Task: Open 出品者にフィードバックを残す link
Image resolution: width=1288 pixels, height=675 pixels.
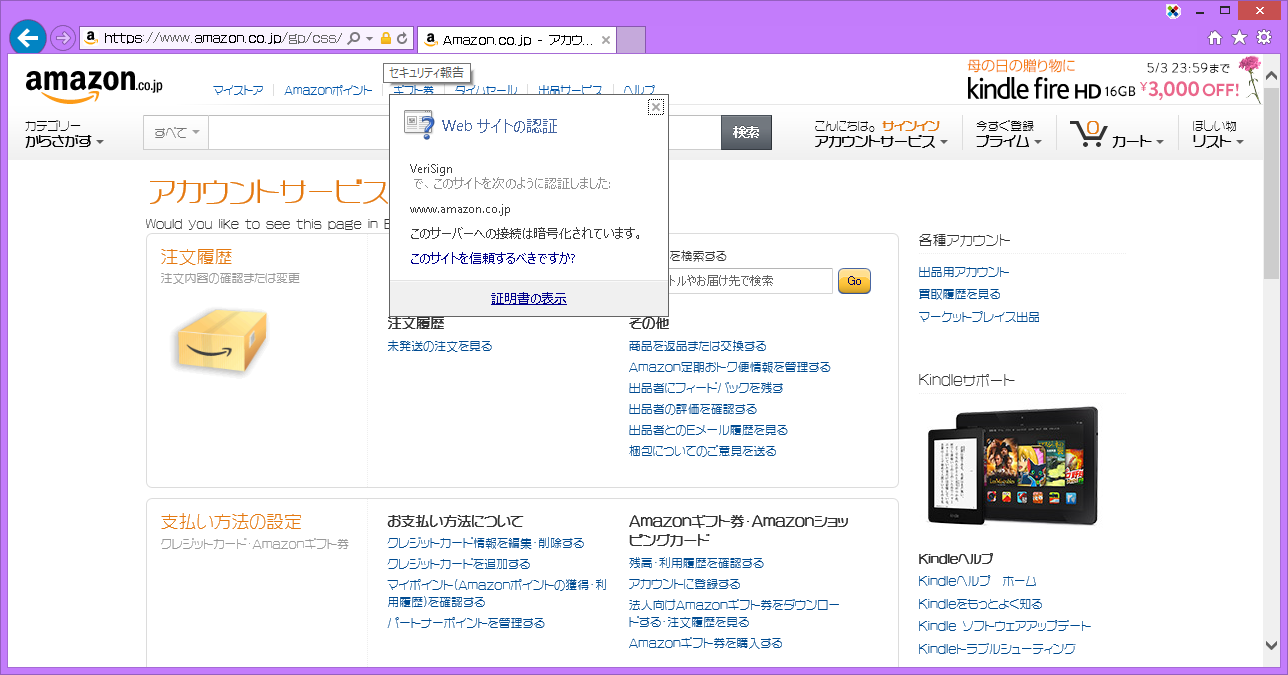Action: coord(706,388)
